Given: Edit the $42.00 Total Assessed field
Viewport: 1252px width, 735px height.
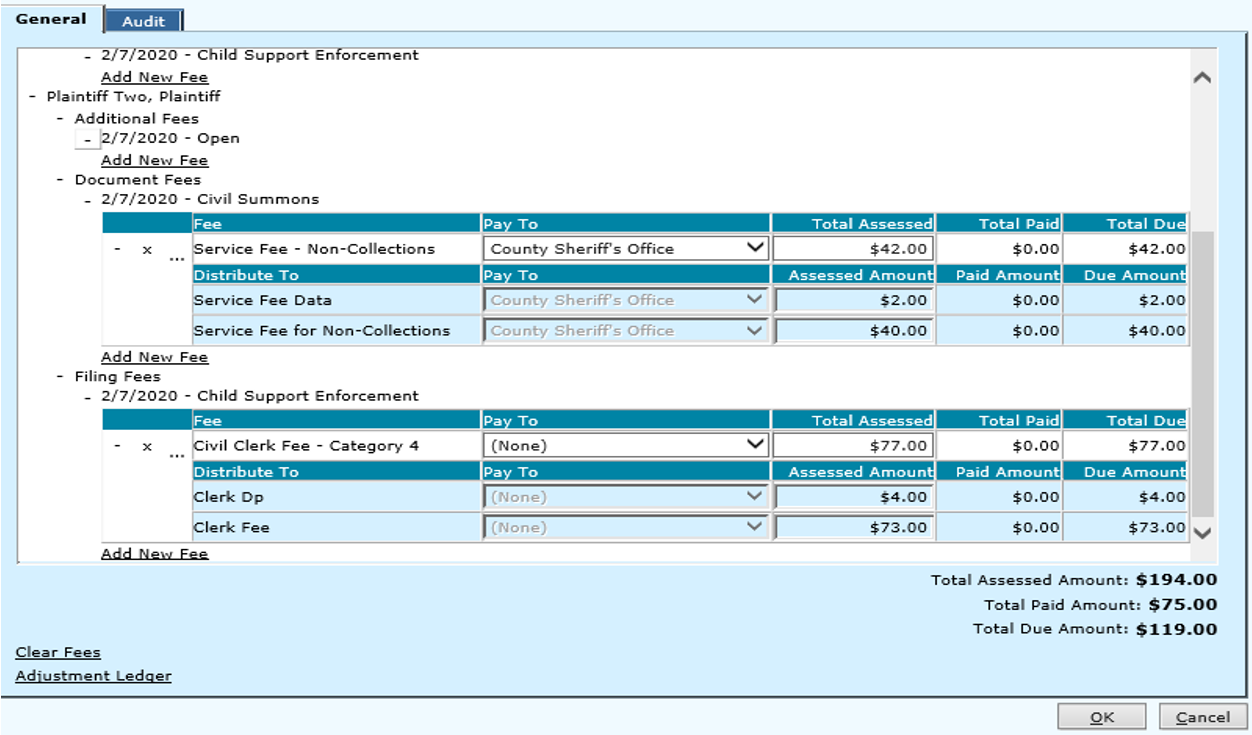Looking at the screenshot, I should pos(852,249).
